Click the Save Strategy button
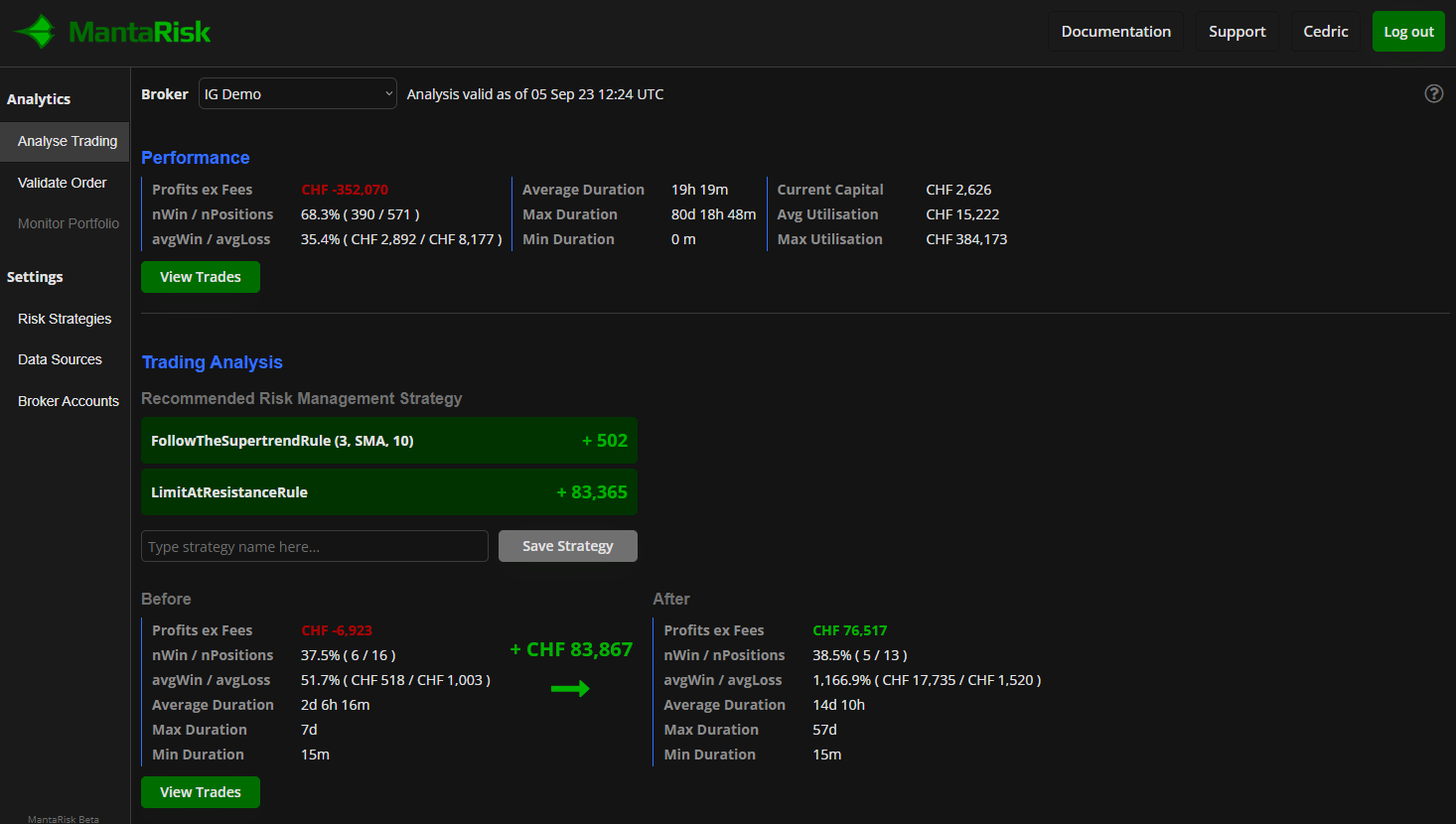1456x824 pixels. tap(567, 545)
